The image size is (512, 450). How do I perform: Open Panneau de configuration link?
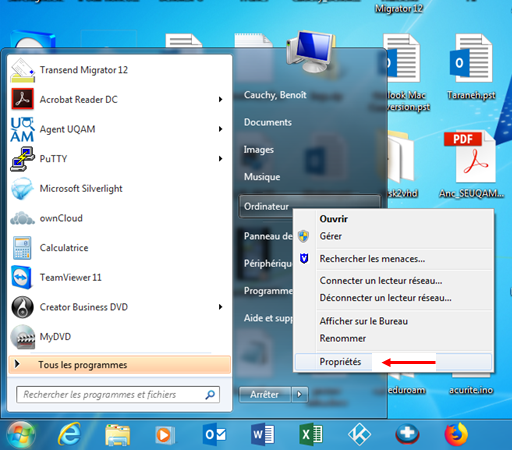tap(268, 236)
